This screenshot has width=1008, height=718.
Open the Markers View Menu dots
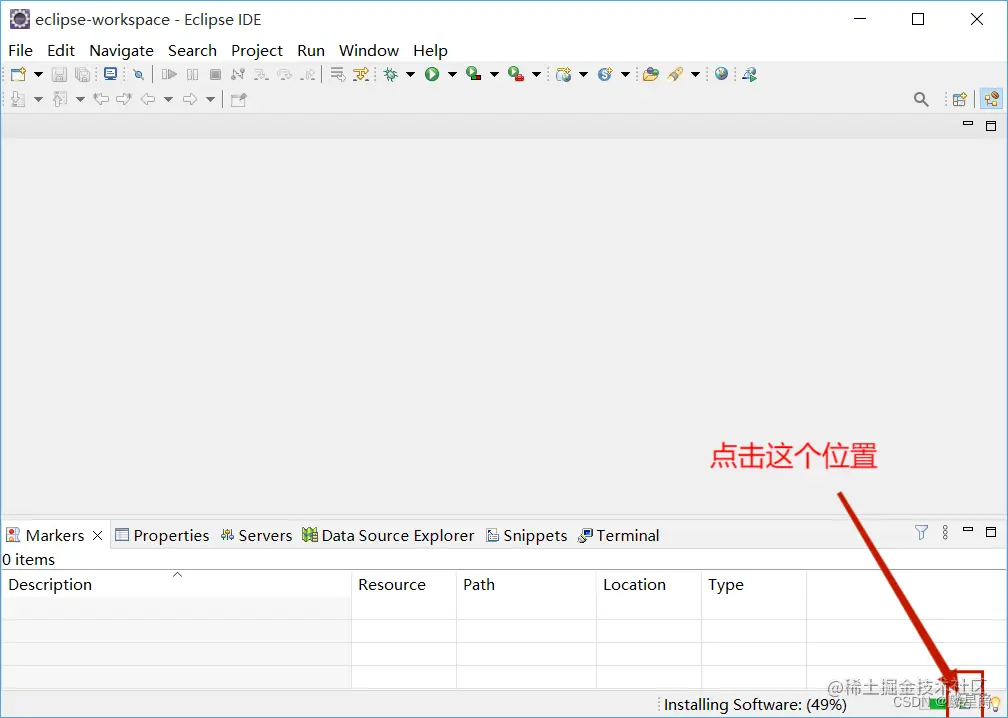tap(945, 532)
